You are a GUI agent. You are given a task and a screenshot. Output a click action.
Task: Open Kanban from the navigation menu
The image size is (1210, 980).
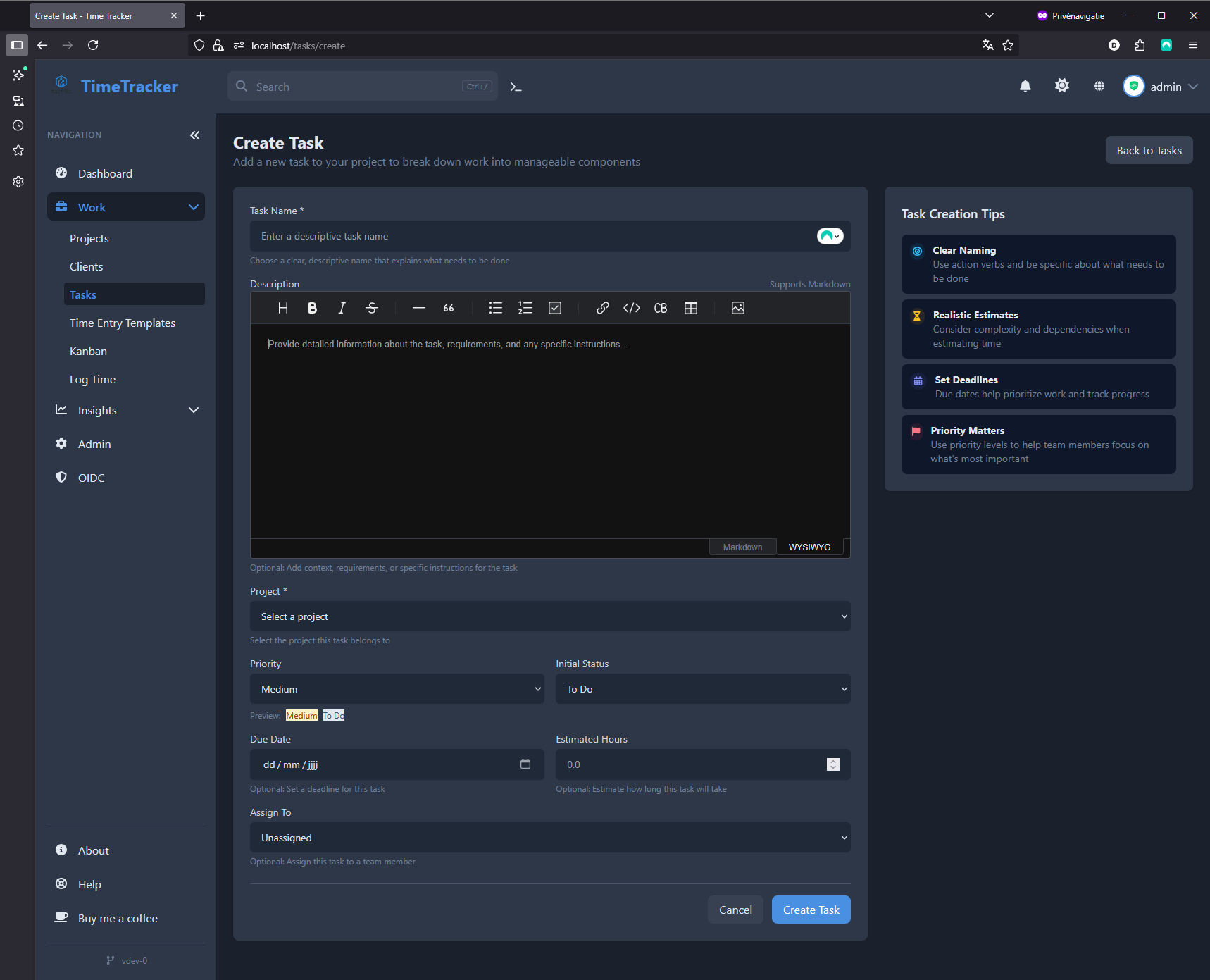(89, 351)
